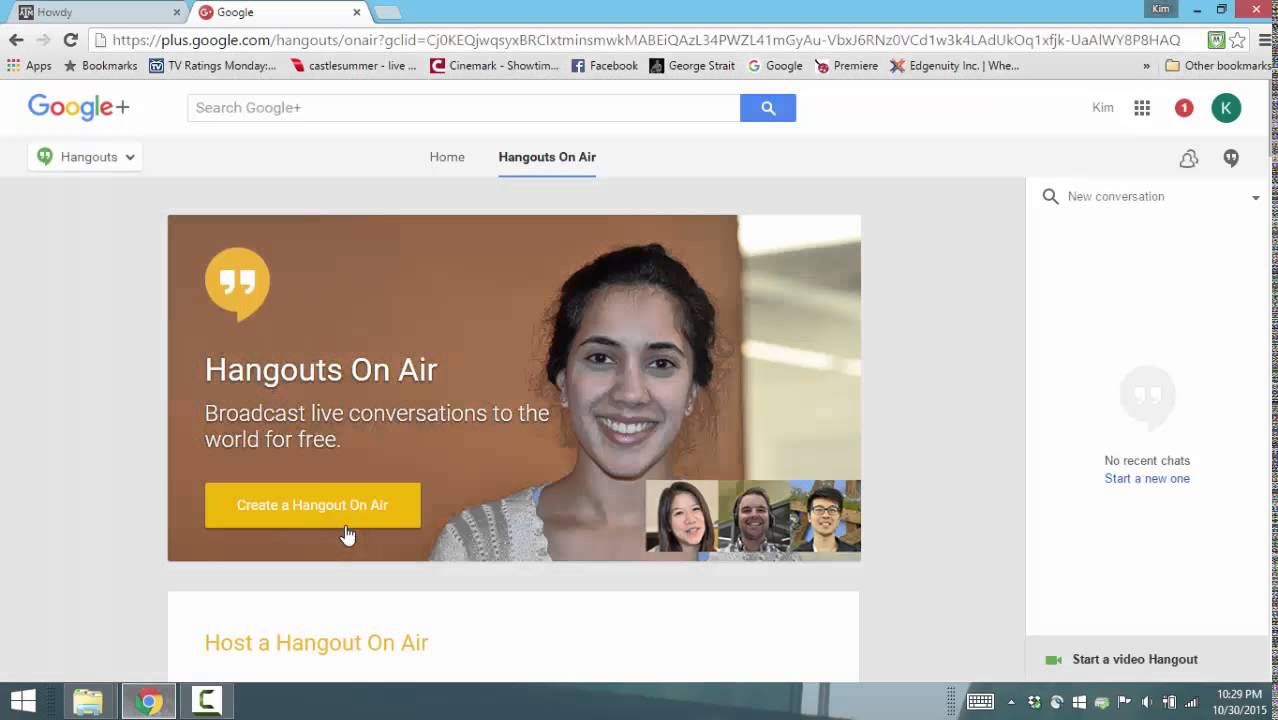Open File Explorer from the taskbar
The height and width of the screenshot is (720, 1278).
[x=88, y=701]
